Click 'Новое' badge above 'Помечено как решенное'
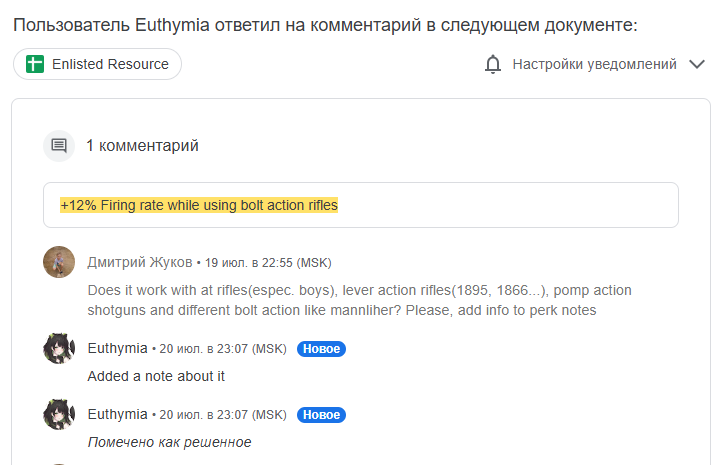The width and height of the screenshot is (723, 465). coord(321,415)
